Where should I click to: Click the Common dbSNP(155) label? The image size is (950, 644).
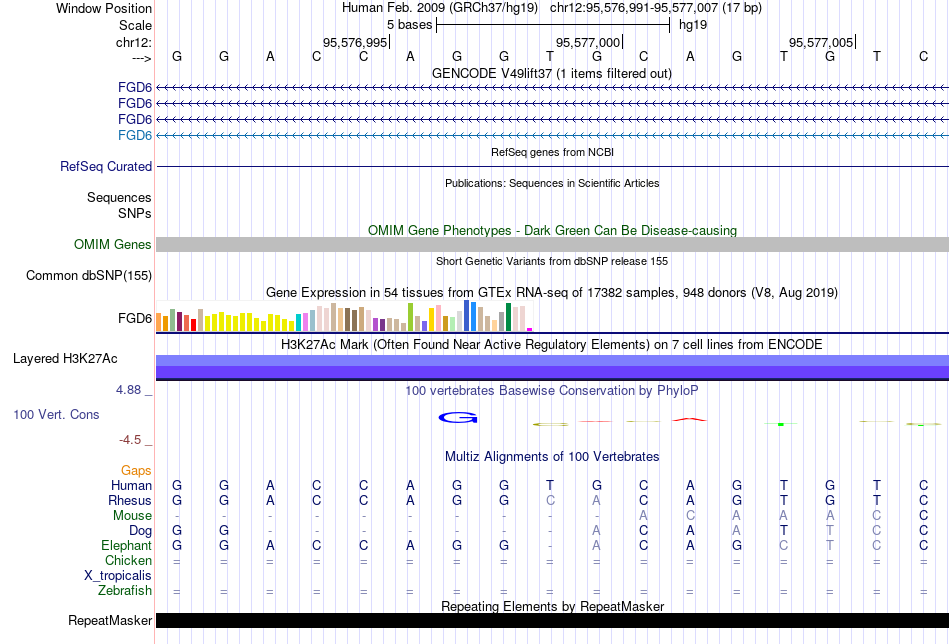(x=89, y=276)
